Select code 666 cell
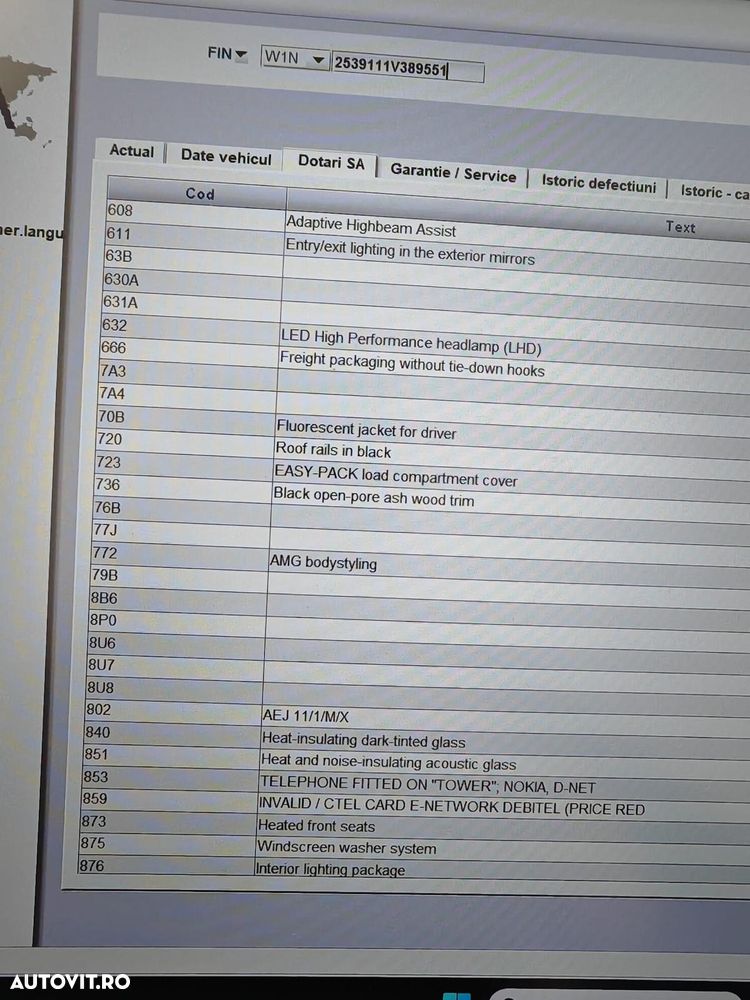This screenshot has width=750, height=1000. tap(188, 350)
